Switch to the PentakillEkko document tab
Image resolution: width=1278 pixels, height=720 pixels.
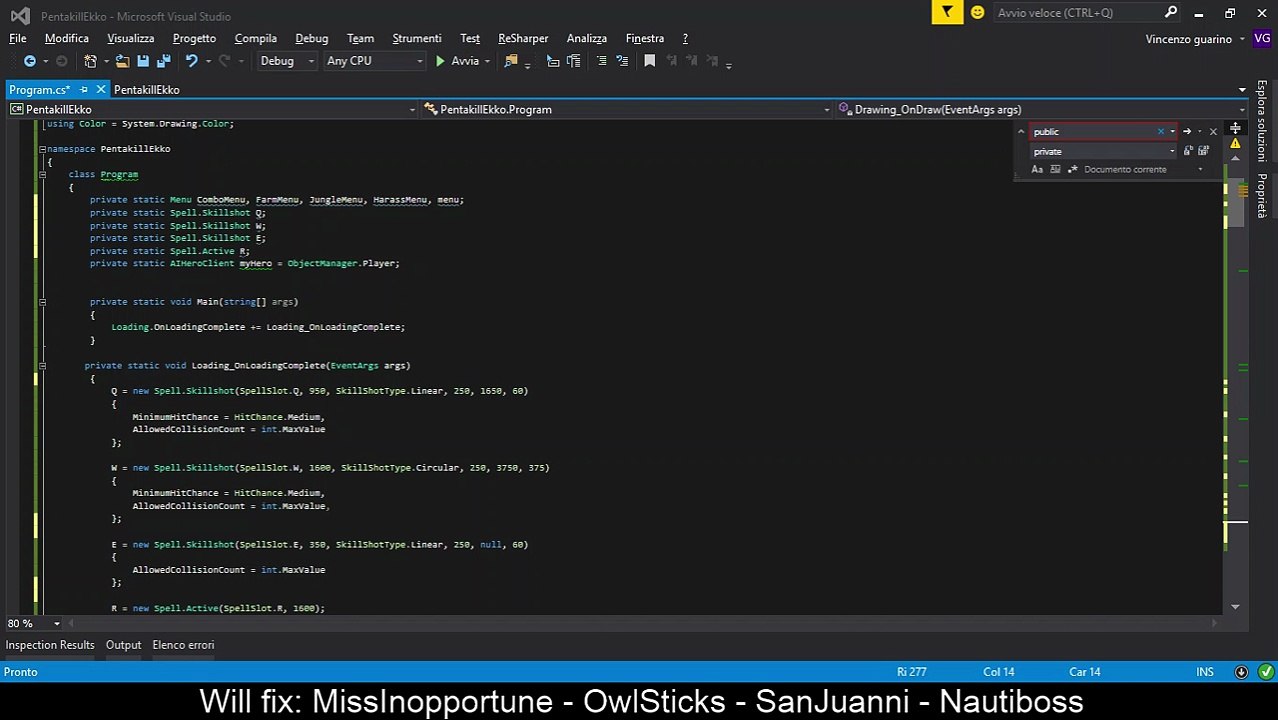coord(146,90)
